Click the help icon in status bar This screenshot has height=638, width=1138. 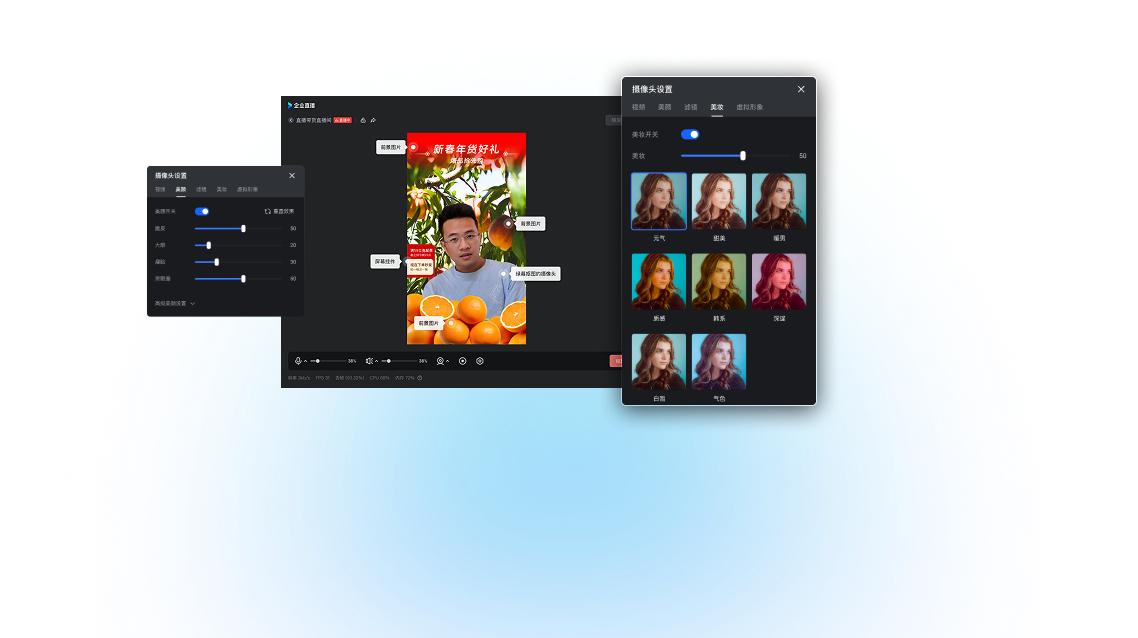point(420,378)
